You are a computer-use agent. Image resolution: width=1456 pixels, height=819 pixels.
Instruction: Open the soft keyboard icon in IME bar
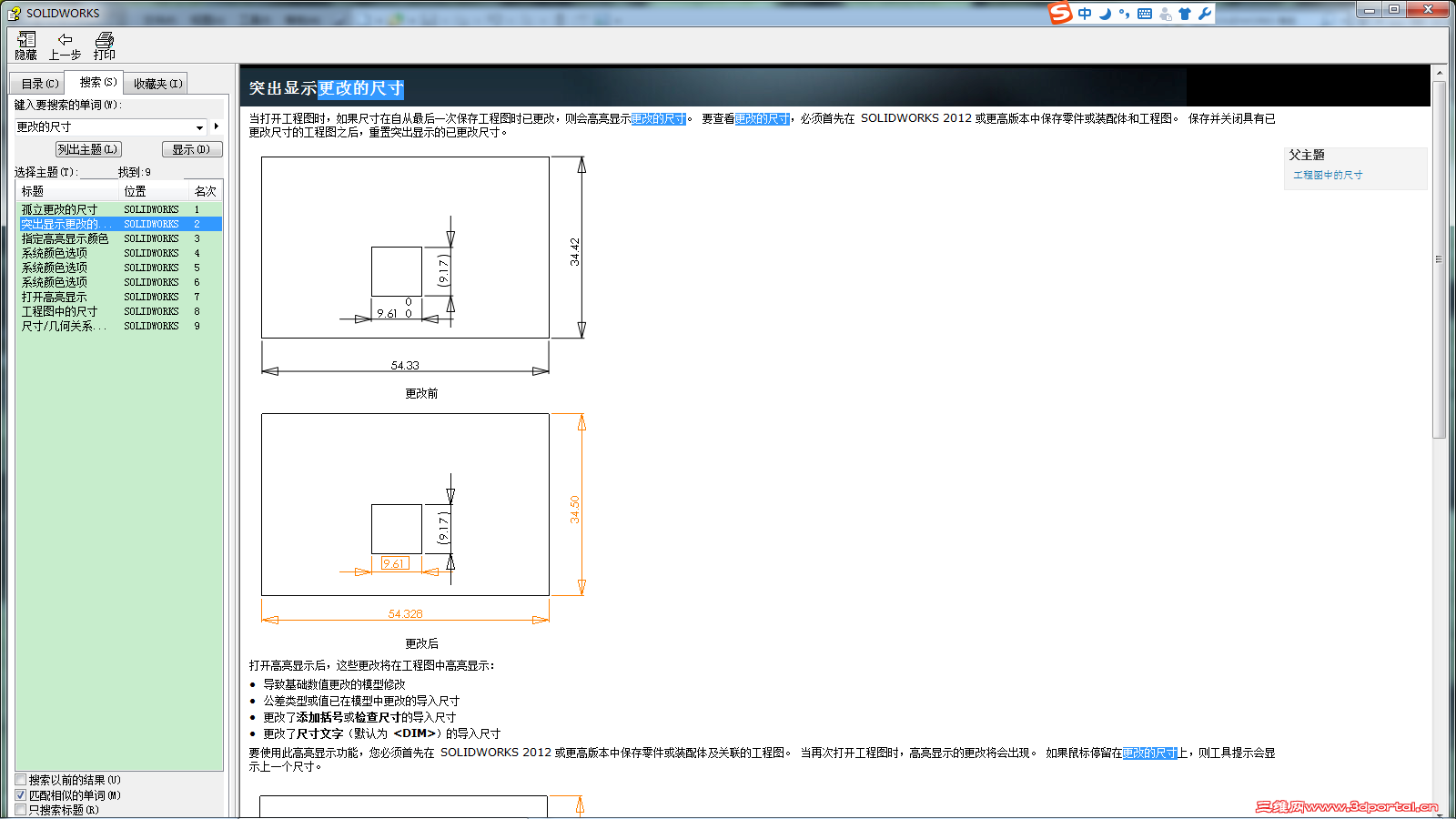point(1145,14)
